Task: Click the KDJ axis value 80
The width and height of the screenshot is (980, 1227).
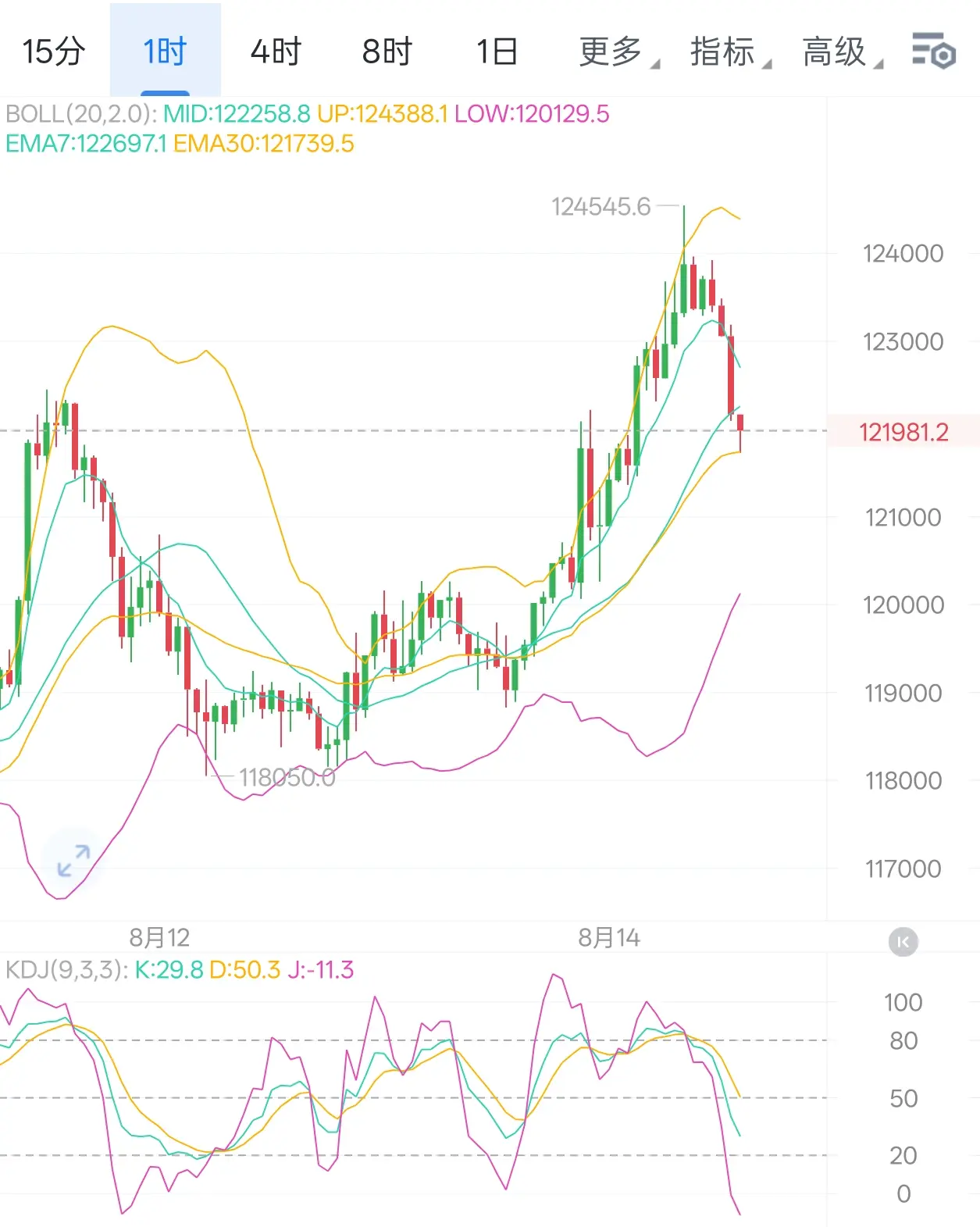Action: click(x=903, y=1041)
